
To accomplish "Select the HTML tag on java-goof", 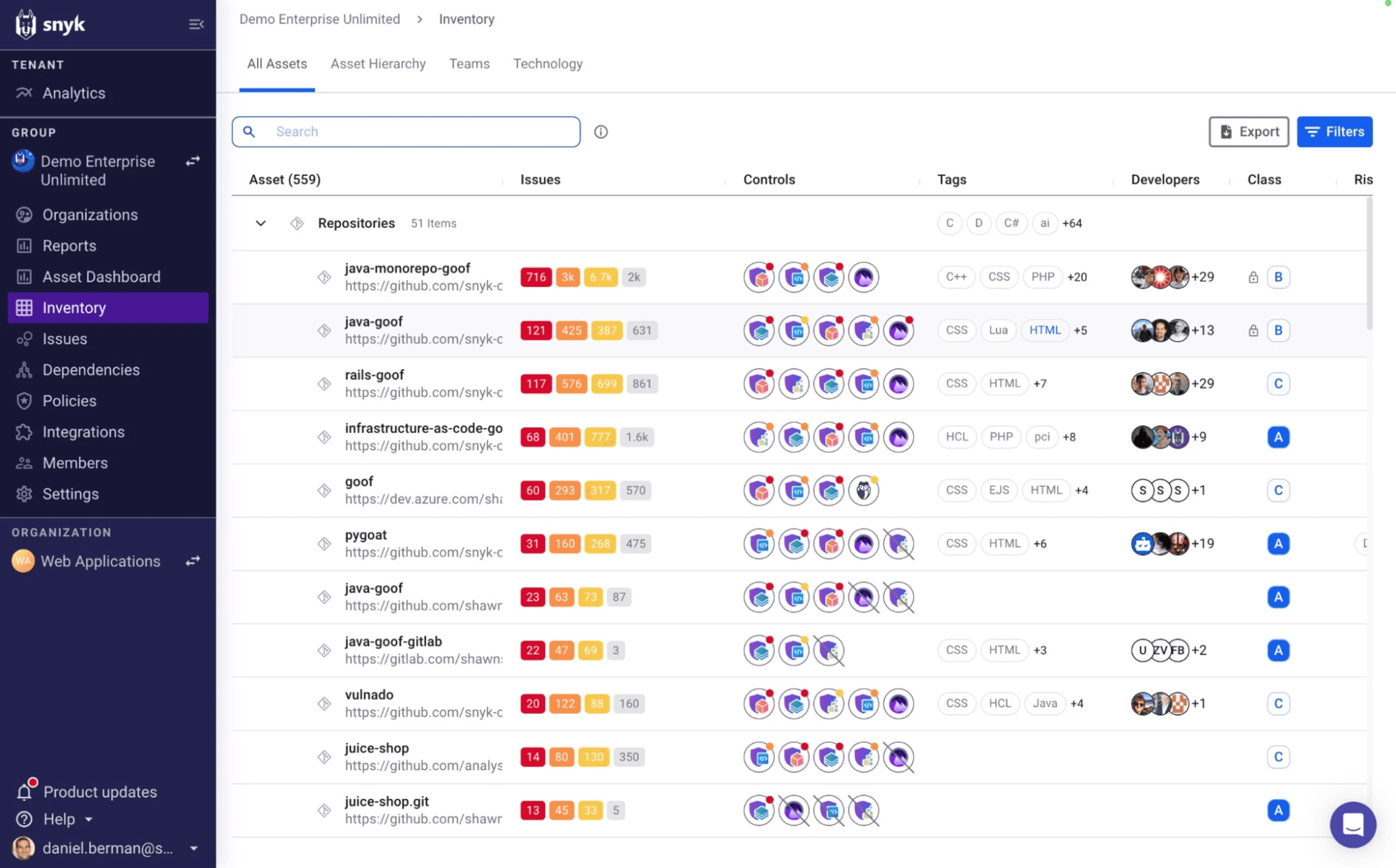I will (1045, 330).
